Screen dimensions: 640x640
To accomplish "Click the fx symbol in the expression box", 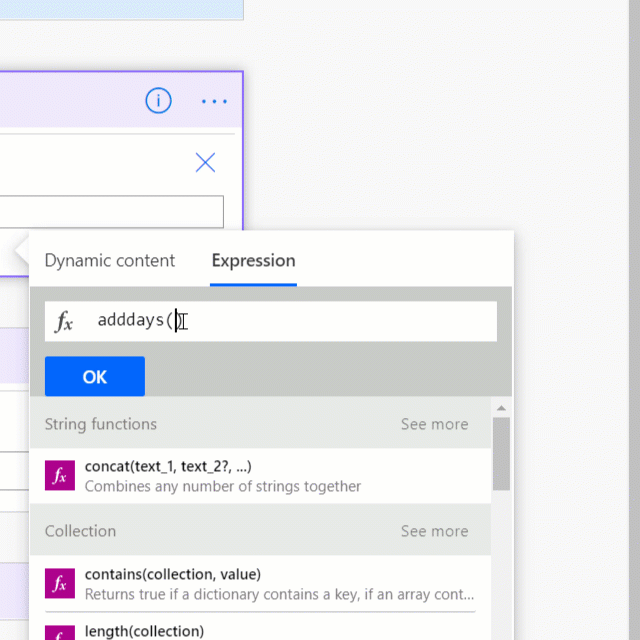I will point(64,321).
